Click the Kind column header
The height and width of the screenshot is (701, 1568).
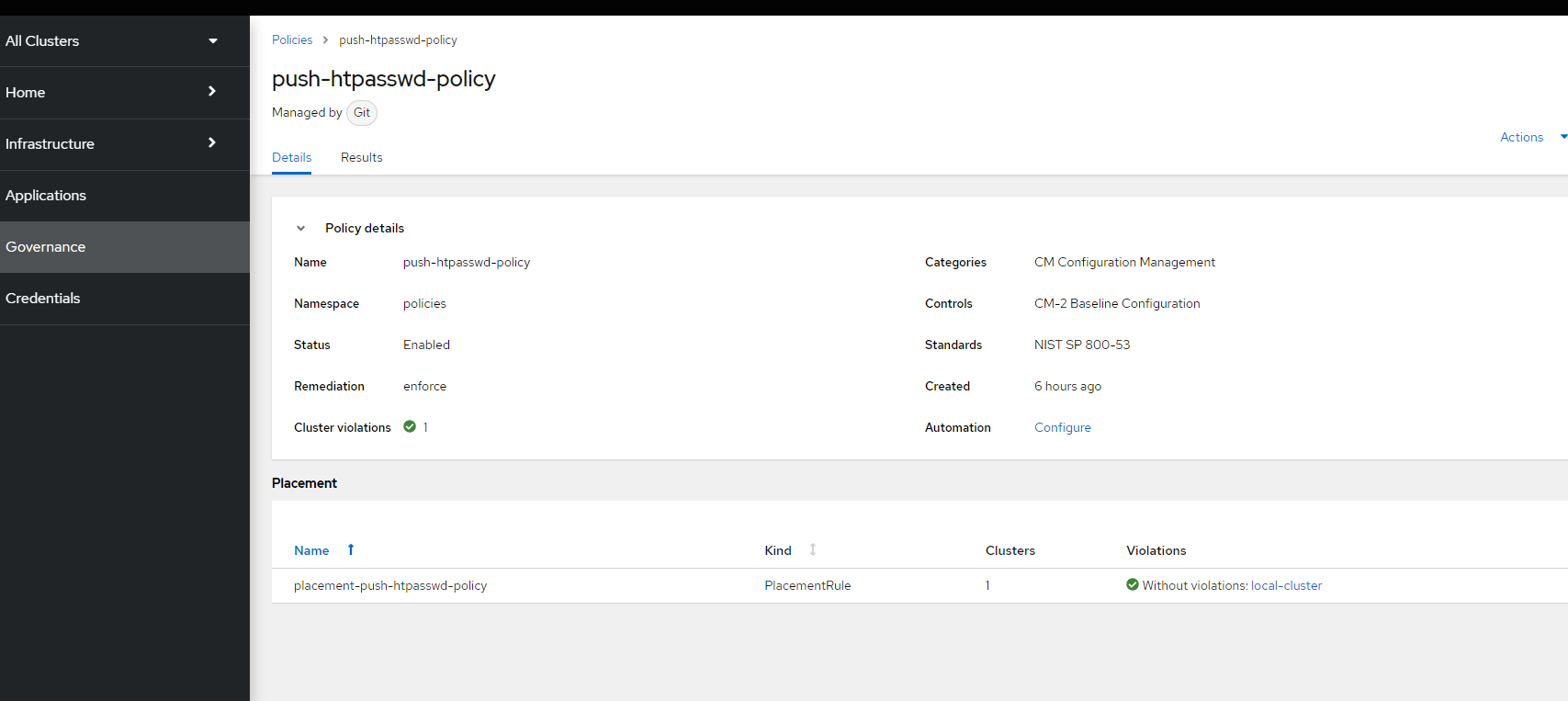click(x=778, y=550)
